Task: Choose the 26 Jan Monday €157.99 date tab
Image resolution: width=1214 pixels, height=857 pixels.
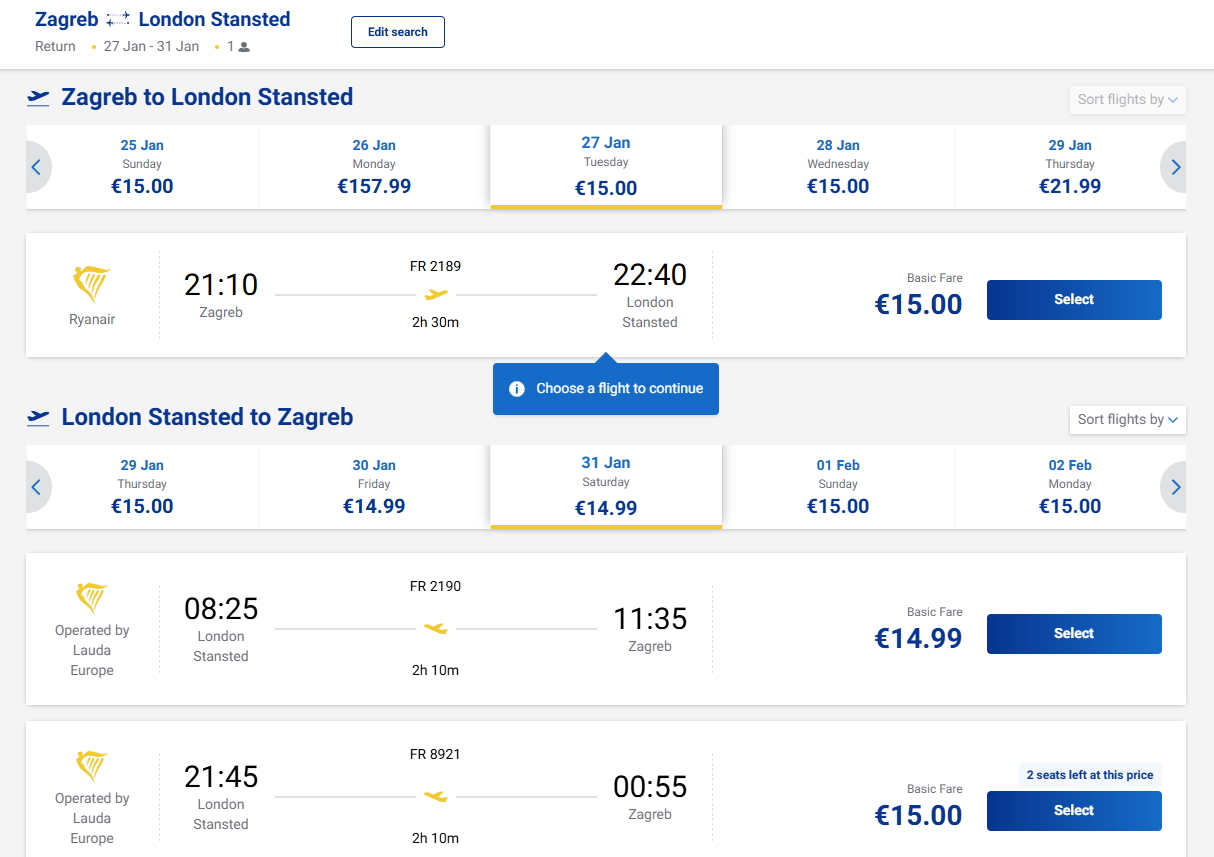Action: coord(374,167)
